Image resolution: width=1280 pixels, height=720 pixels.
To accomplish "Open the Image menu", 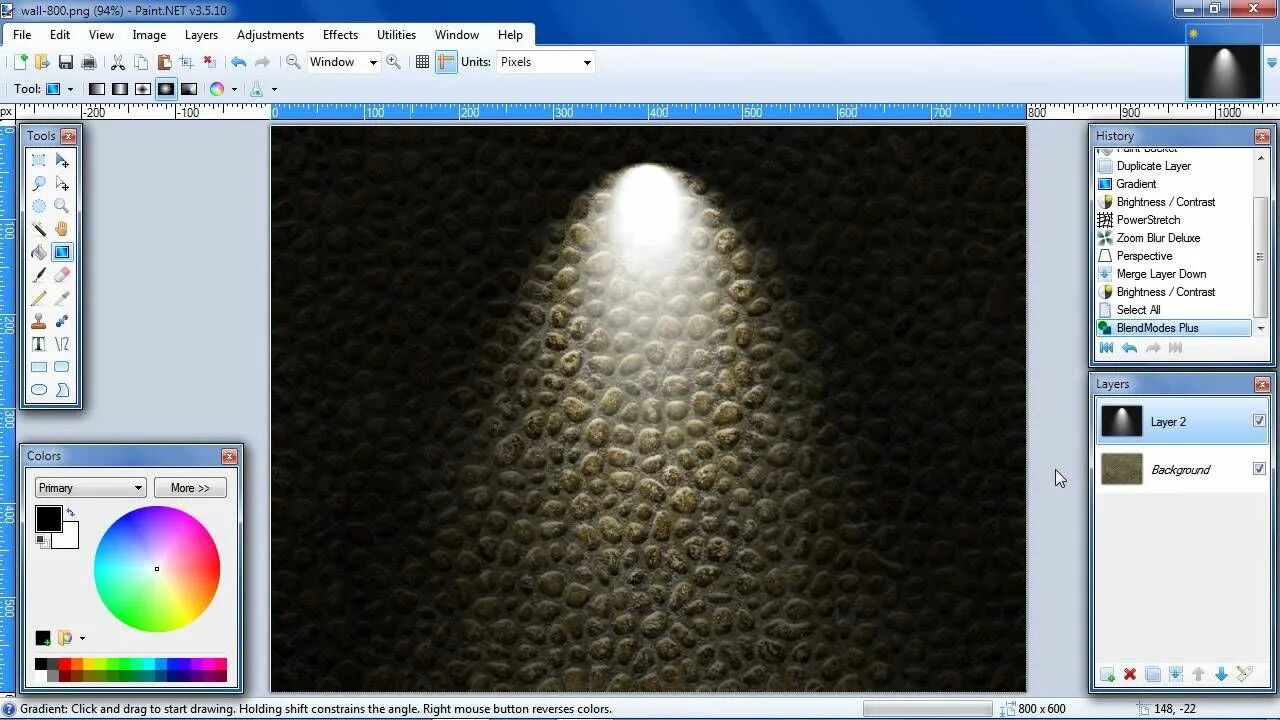I will (149, 34).
